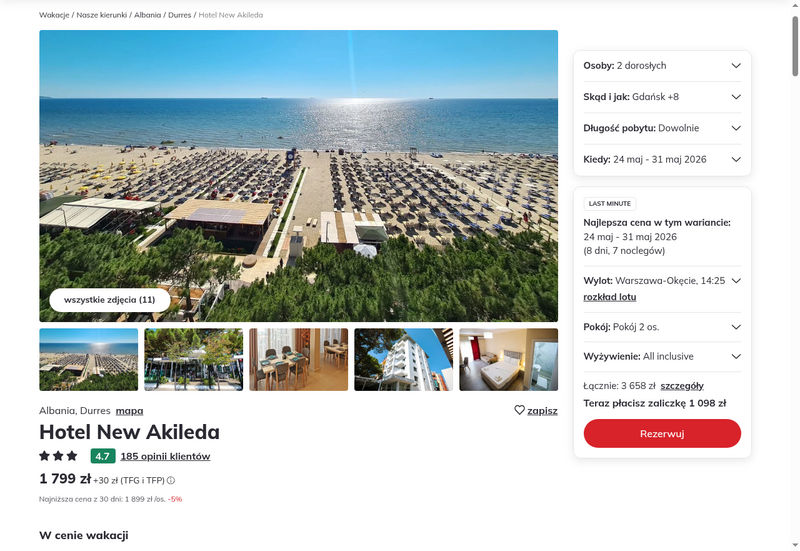Viewport: 800px width, 551px height.
Task: Go to Albania breadcrumb link
Action: (x=147, y=15)
